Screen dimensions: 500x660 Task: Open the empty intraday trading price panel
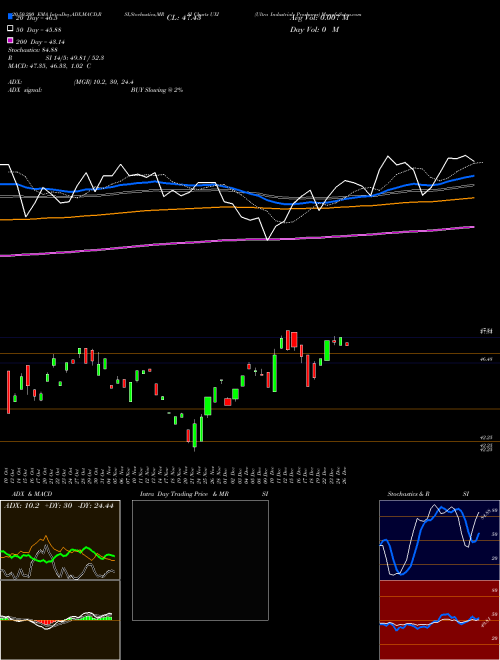[200, 560]
